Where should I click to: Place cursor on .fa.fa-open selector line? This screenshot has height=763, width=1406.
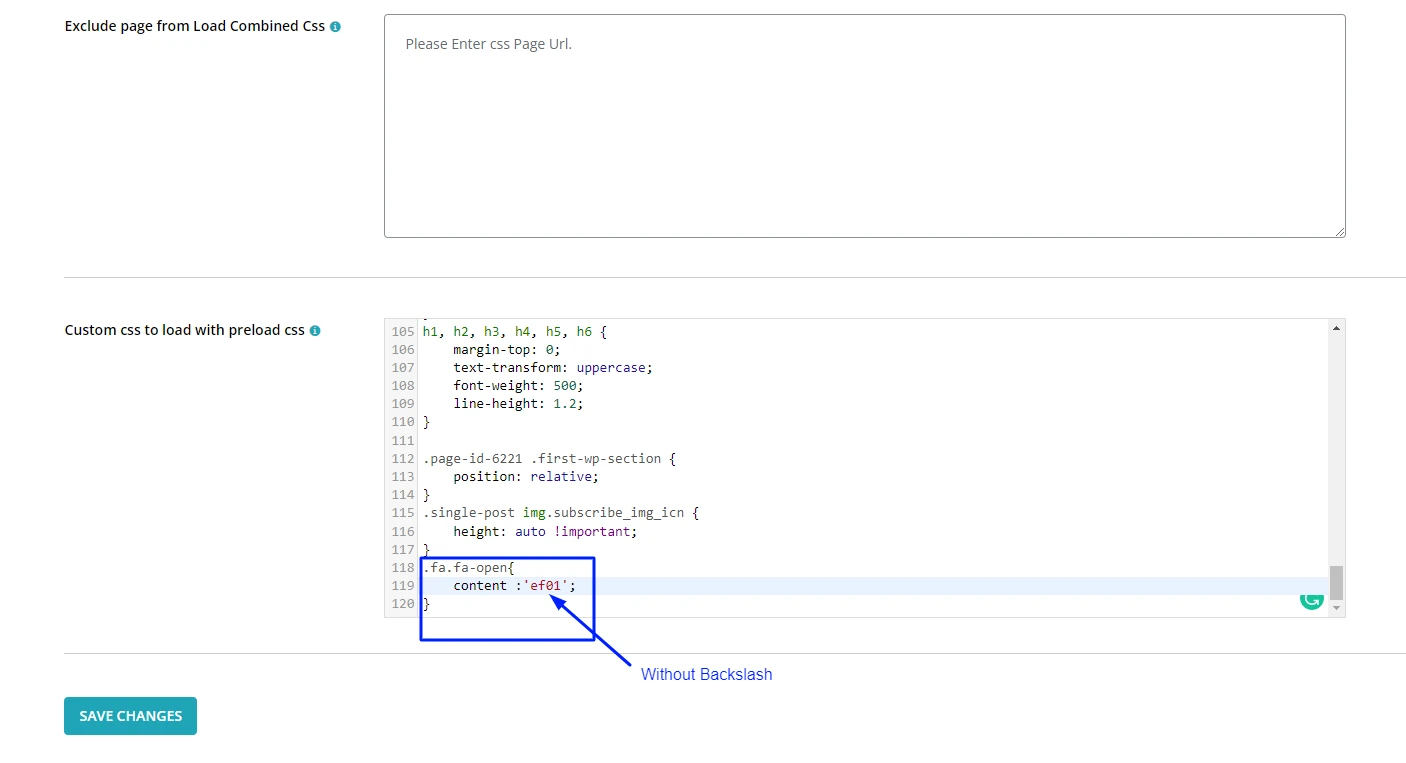pyautogui.click(x=468, y=568)
